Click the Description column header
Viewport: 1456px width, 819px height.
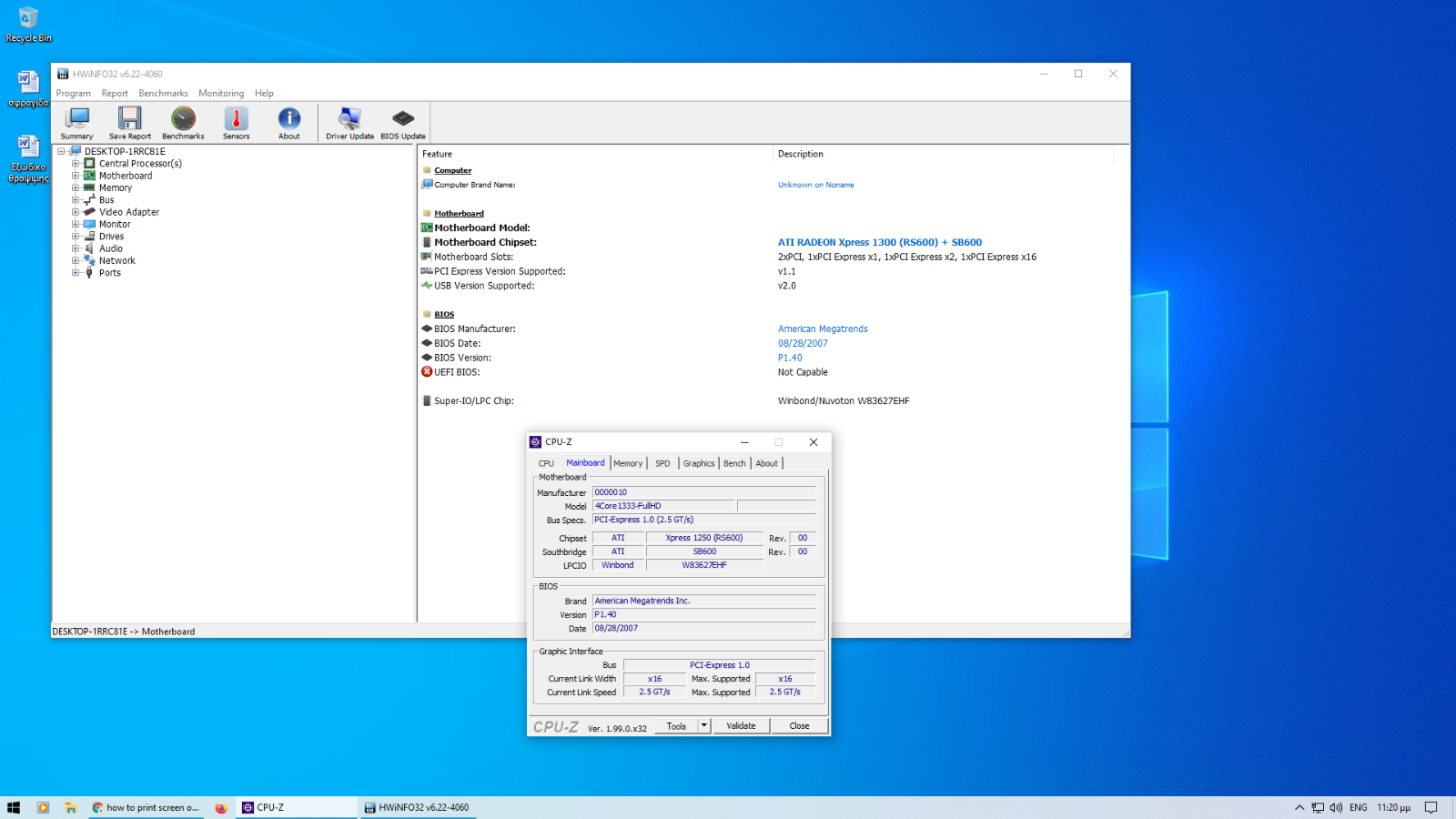[x=943, y=154]
